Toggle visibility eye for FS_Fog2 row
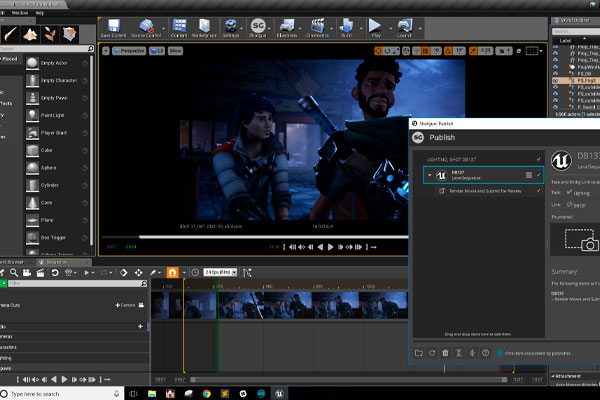This screenshot has height=400, width=600. [556, 80]
